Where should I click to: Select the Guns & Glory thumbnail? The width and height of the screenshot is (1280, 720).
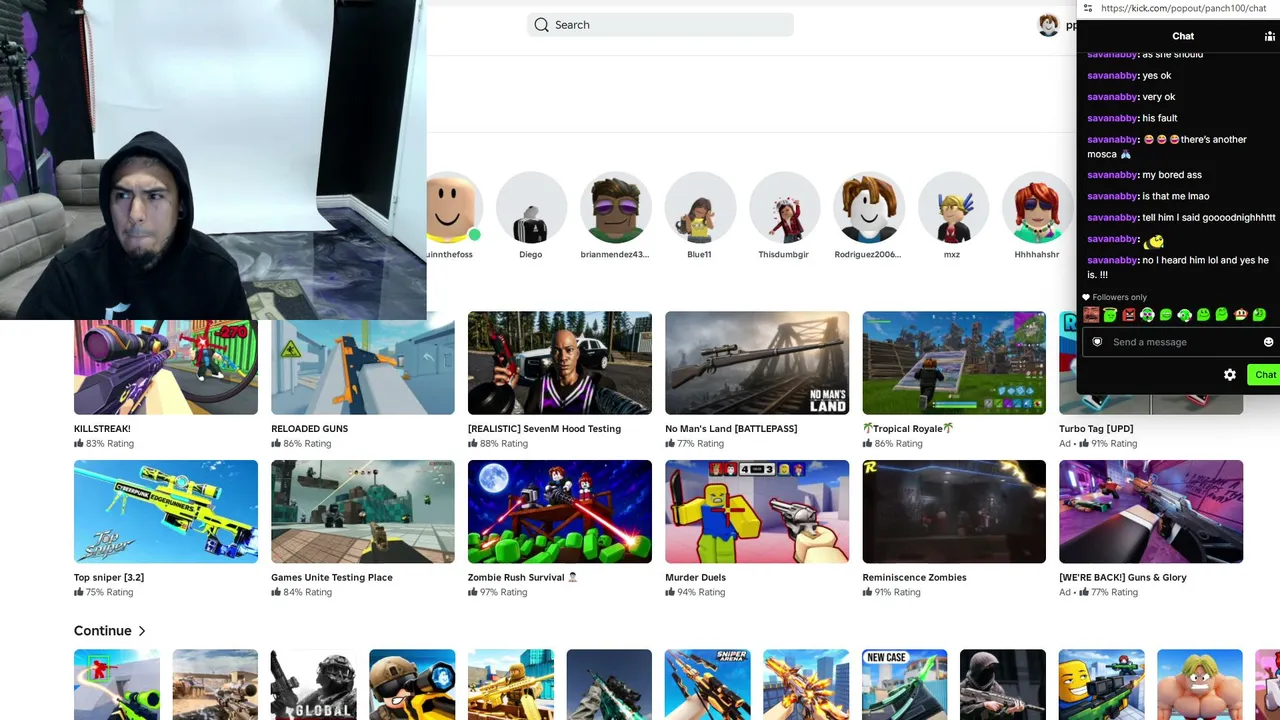pos(1151,512)
